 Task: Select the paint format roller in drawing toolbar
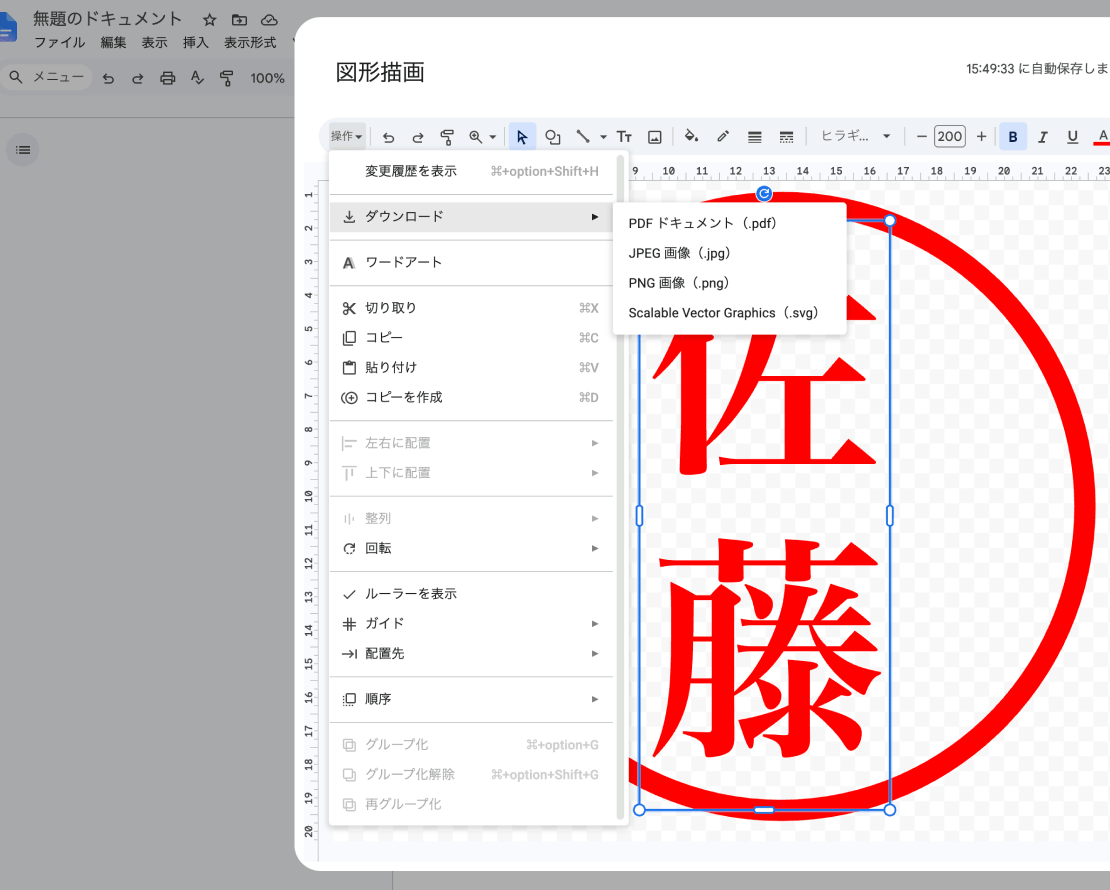(x=447, y=137)
